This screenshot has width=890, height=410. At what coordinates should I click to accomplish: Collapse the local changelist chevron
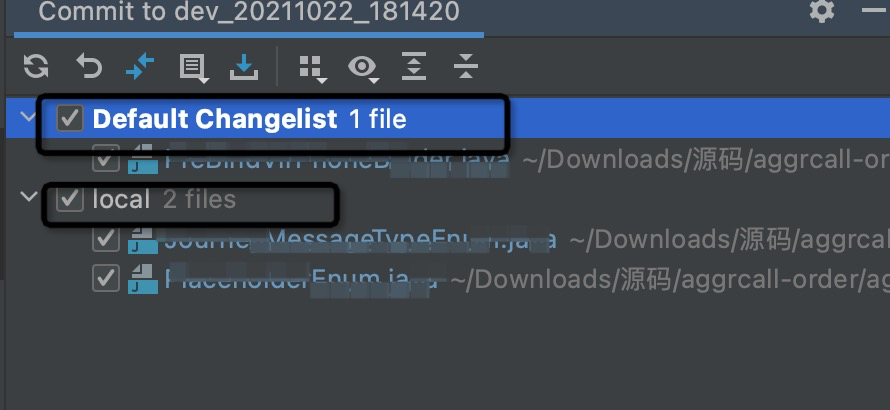pyautogui.click(x=28, y=198)
